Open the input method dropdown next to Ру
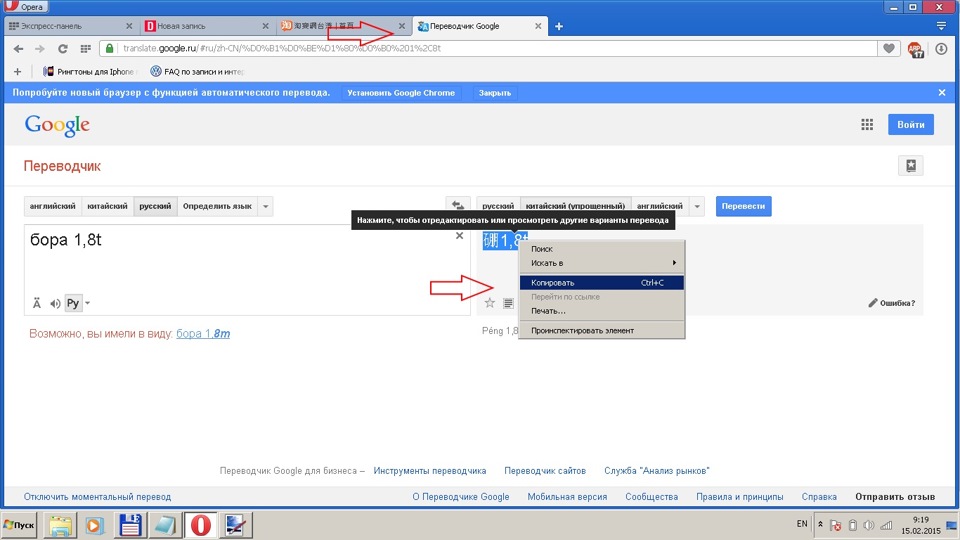The width and height of the screenshot is (960, 540). 88,303
